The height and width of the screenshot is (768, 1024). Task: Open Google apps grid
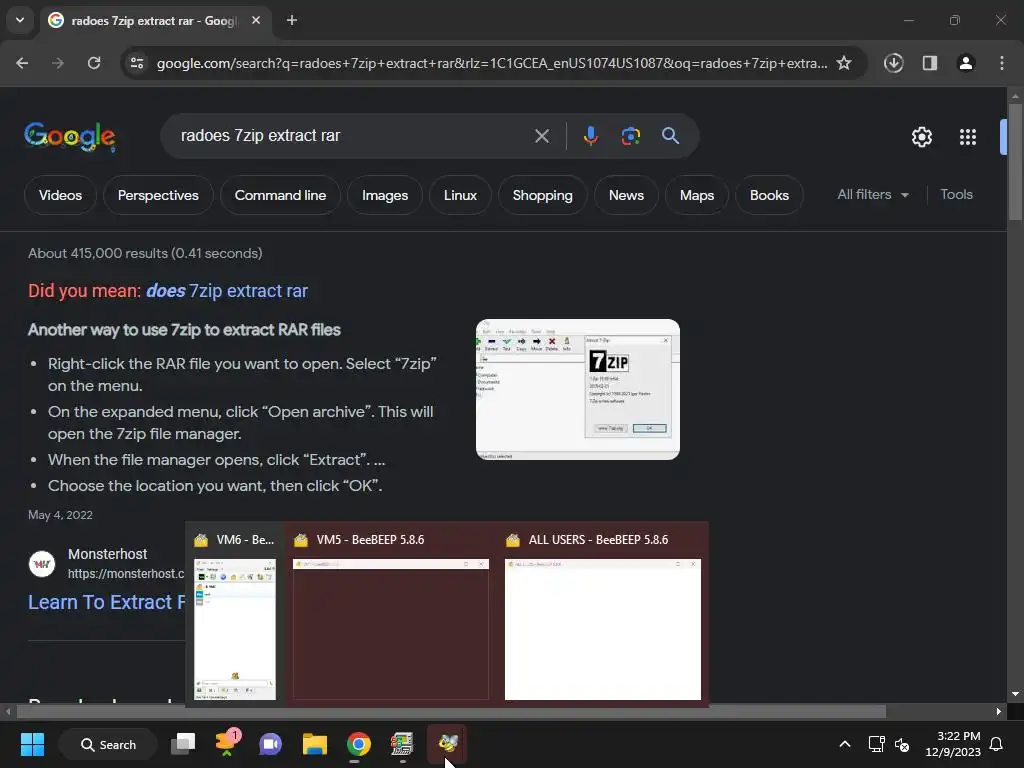tap(968, 137)
